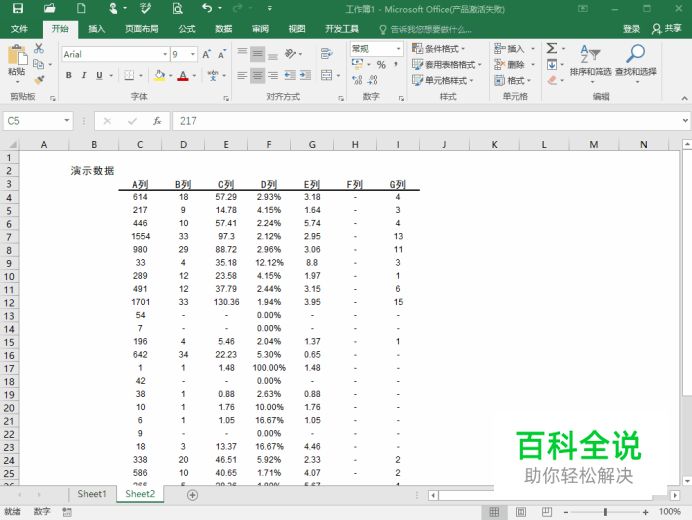The width and height of the screenshot is (692, 520).
Task: Toggle Italic formatting
Action: tap(84, 75)
